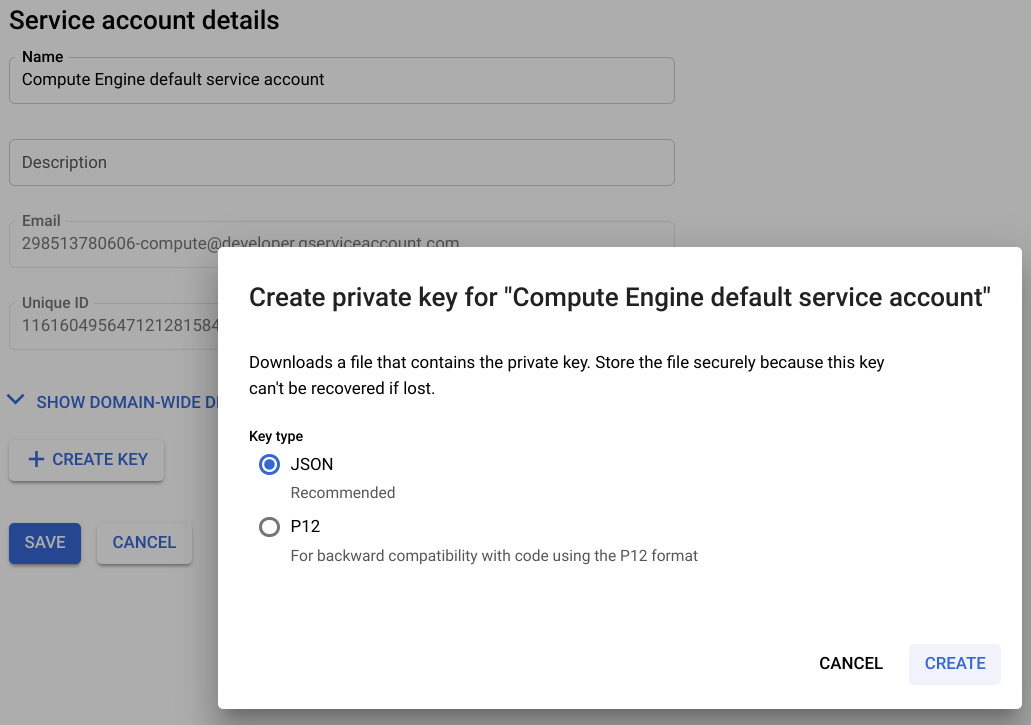Click the "Create private key" dialog title
Image resolution: width=1031 pixels, height=725 pixels.
click(619, 298)
